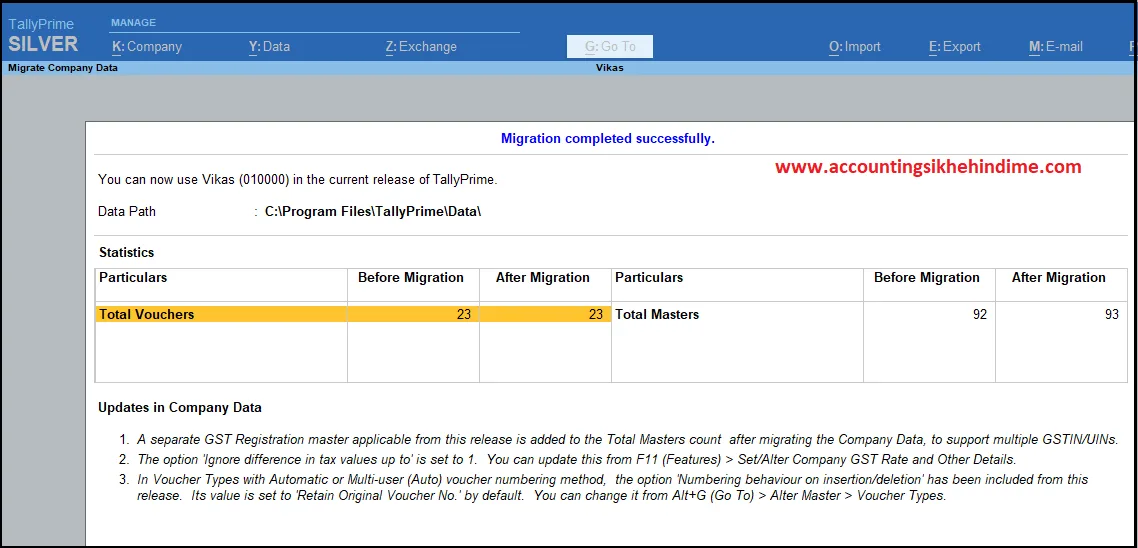Image resolution: width=1138 pixels, height=548 pixels.
Task: Open the Z: Exchange menu
Action: (421, 46)
